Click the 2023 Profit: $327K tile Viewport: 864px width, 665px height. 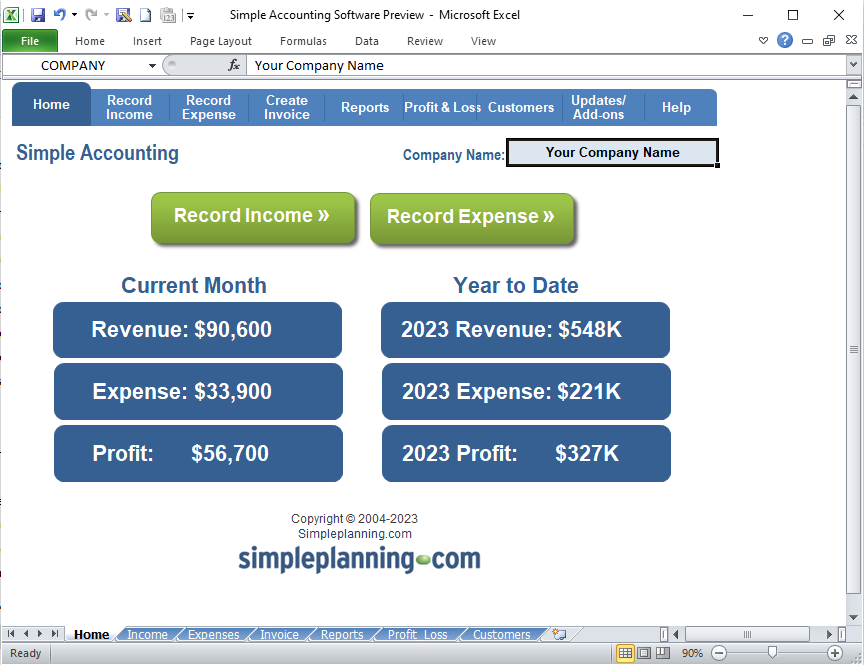click(x=526, y=453)
